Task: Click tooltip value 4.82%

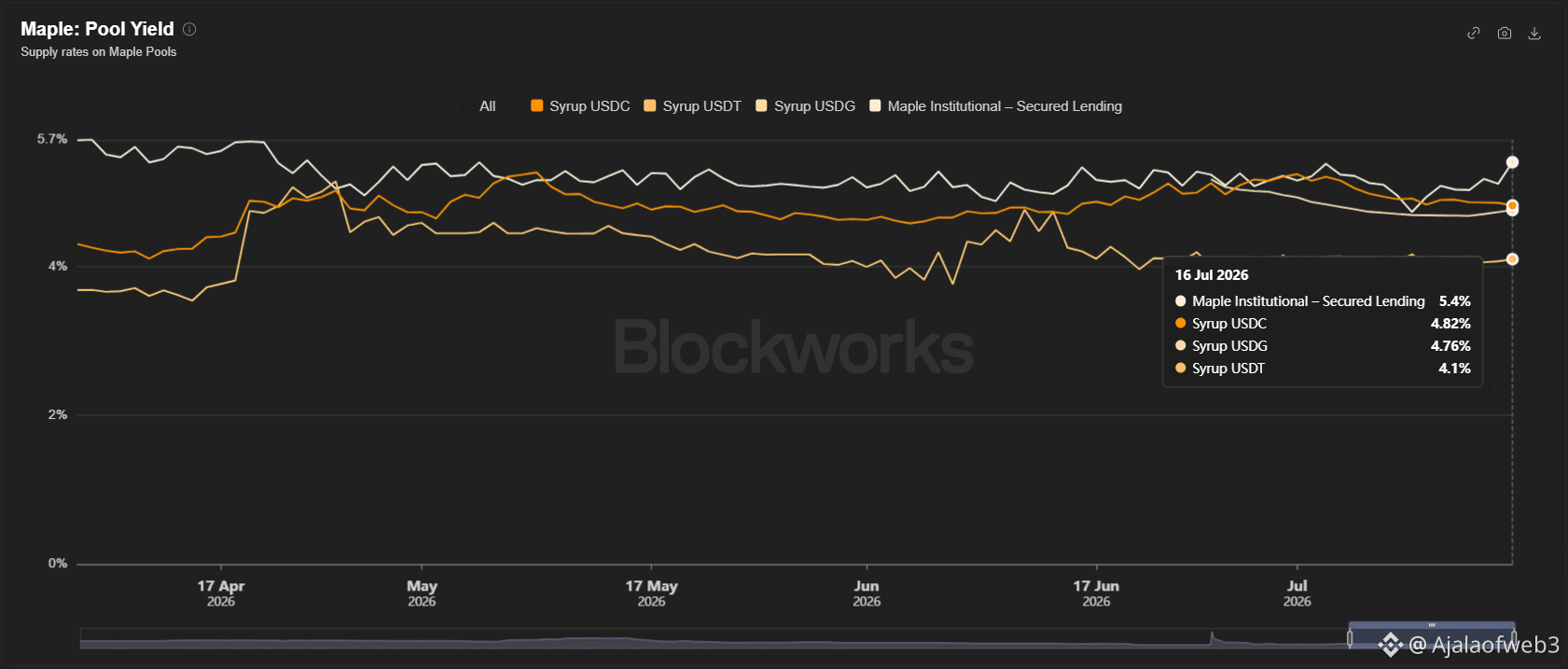Action: (1451, 324)
